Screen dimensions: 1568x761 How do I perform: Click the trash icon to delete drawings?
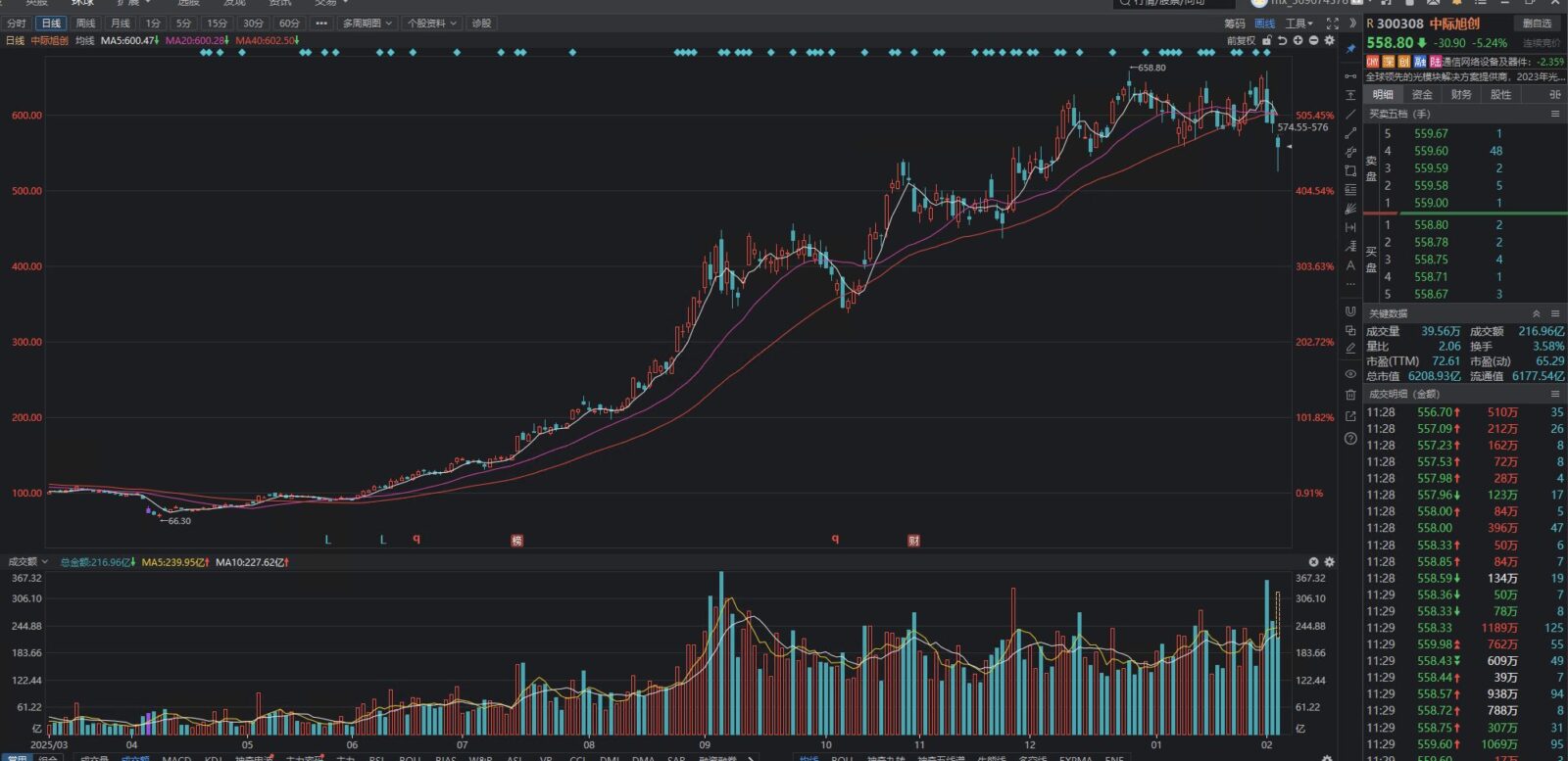click(1350, 395)
